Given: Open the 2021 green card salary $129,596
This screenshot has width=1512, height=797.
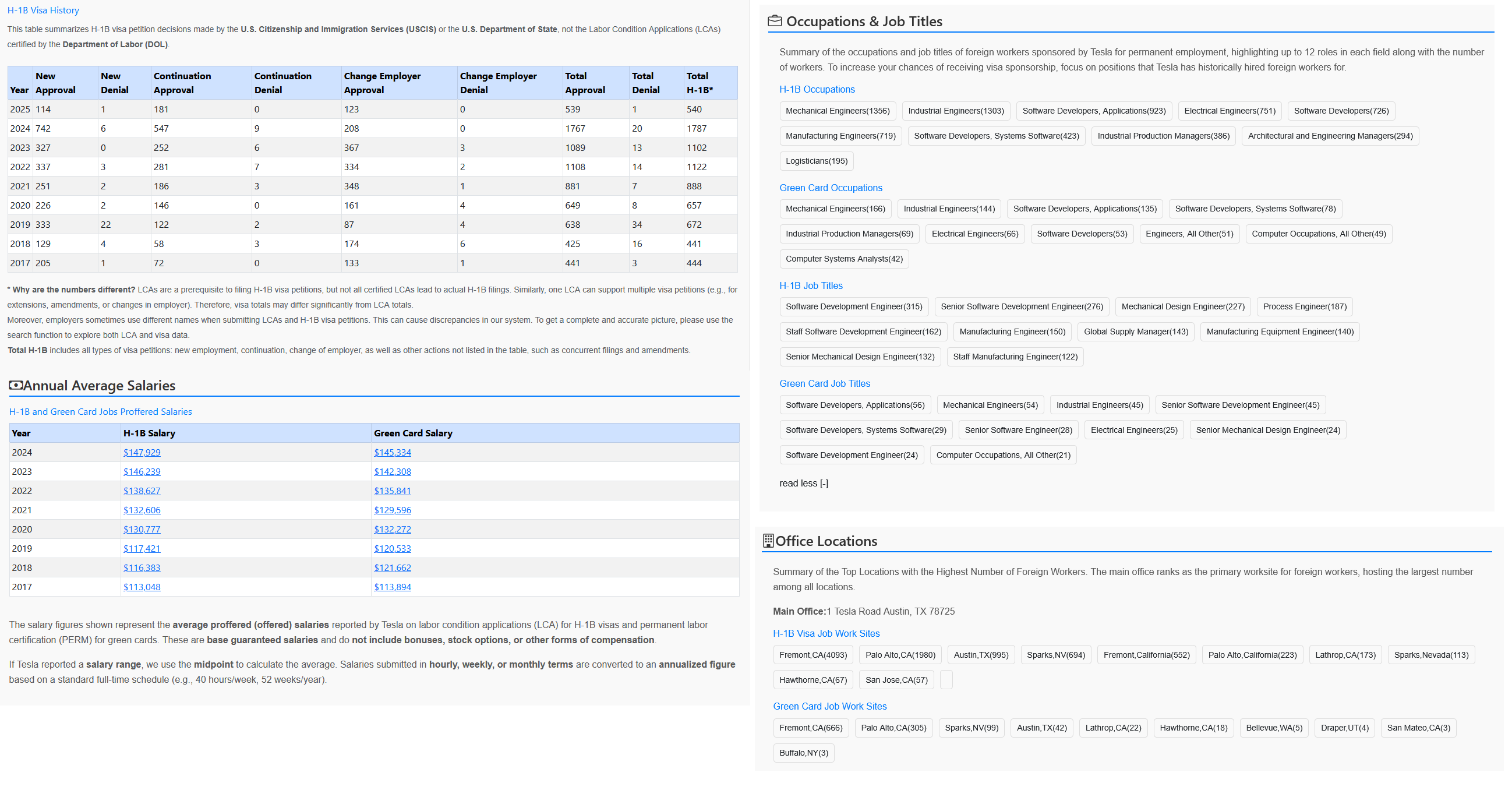Looking at the screenshot, I should [393, 510].
